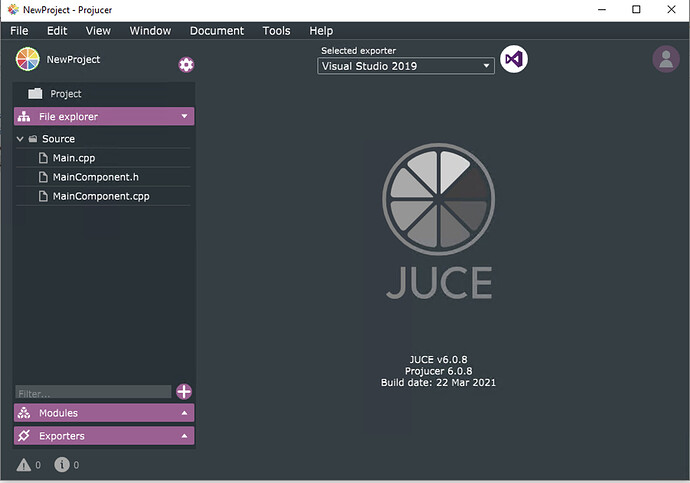
Task: Open the MainComponent.cpp file
Action: [x=103, y=196]
